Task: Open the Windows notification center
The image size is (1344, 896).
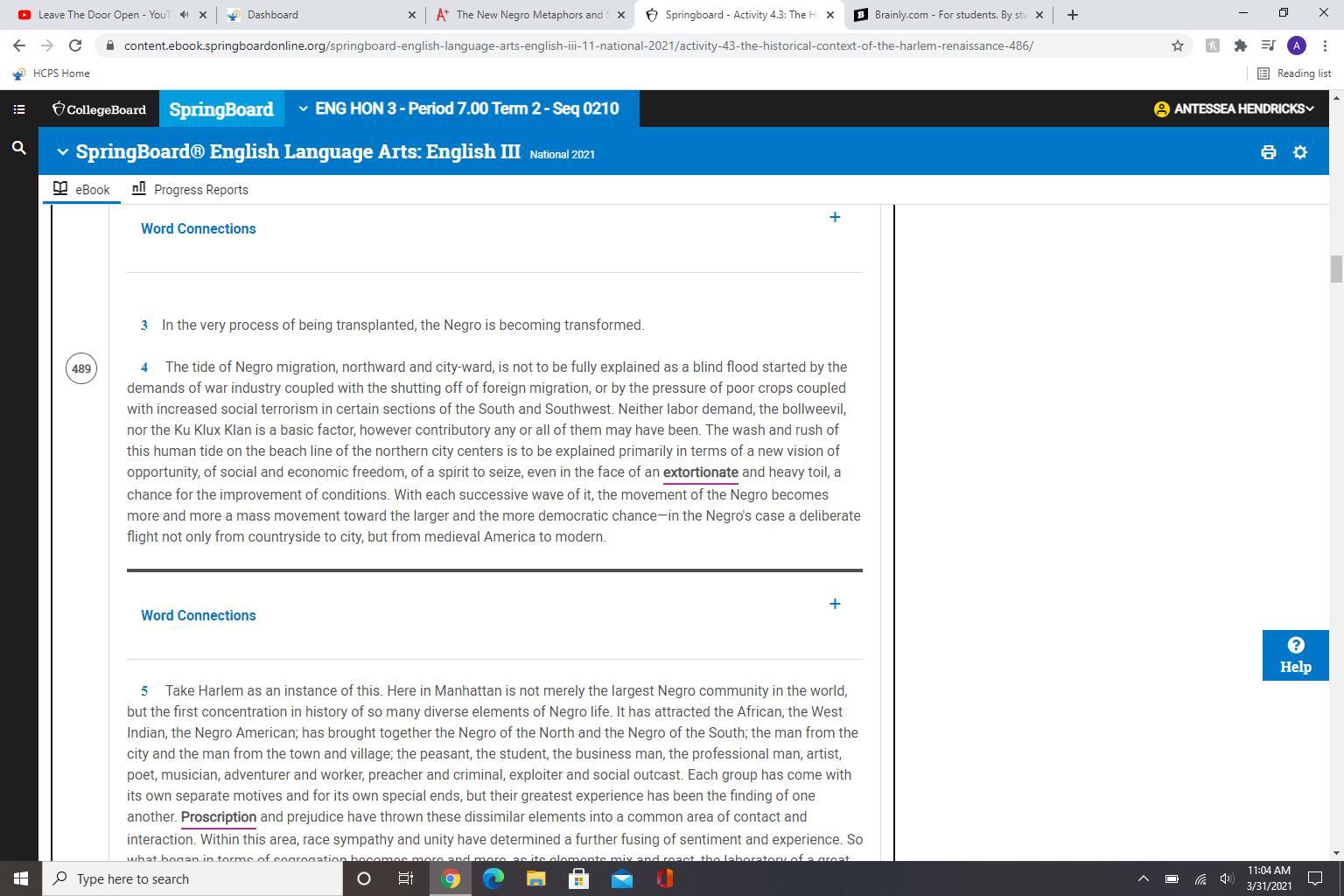Action: point(1315,878)
